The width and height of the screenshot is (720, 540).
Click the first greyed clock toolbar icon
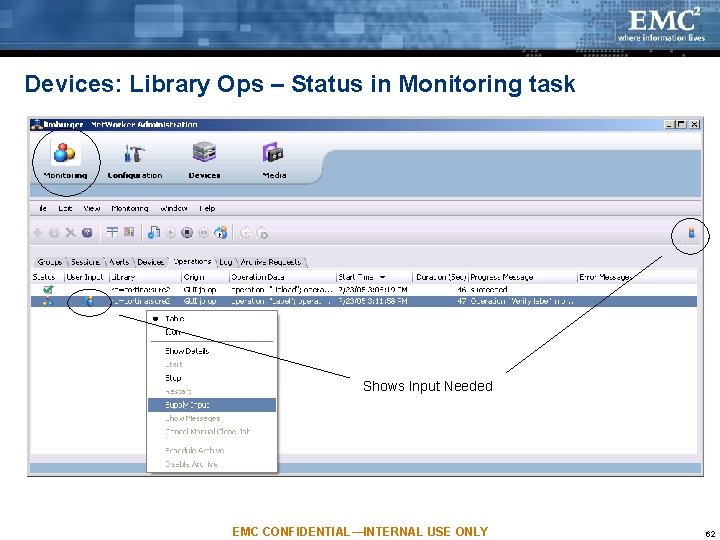(x=246, y=233)
